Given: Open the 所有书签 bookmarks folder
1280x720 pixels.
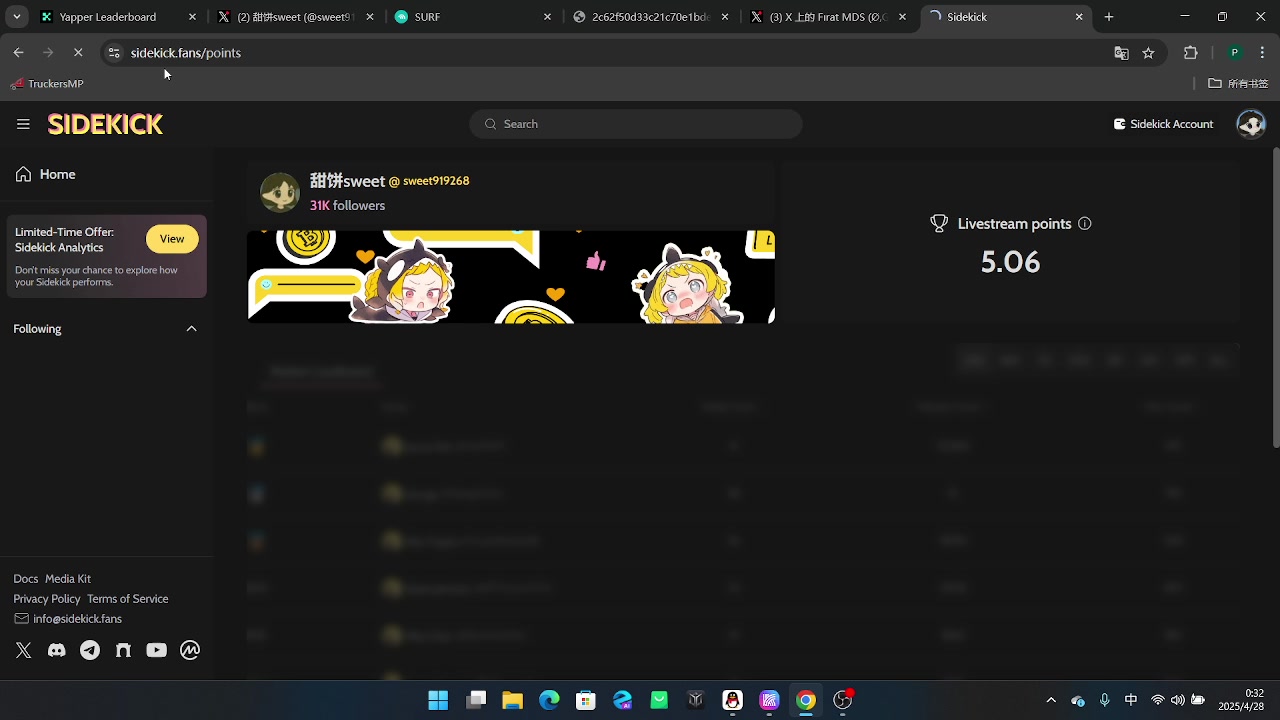Looking at the screenshot, I should pos(1238,84).
